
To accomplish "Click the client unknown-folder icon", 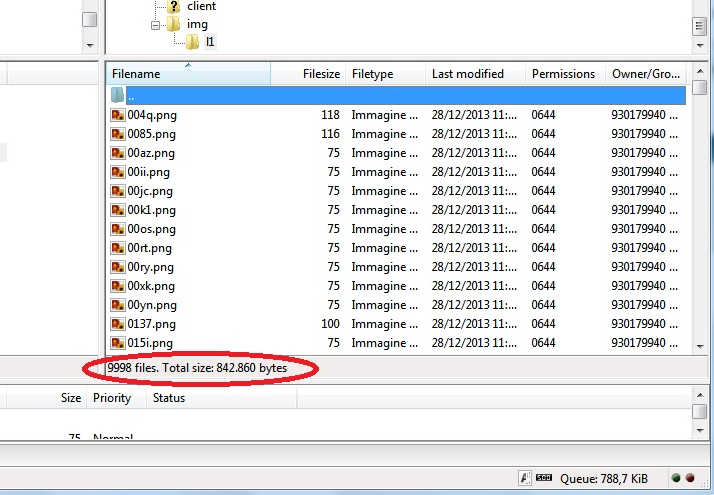I will pos(173,6).
